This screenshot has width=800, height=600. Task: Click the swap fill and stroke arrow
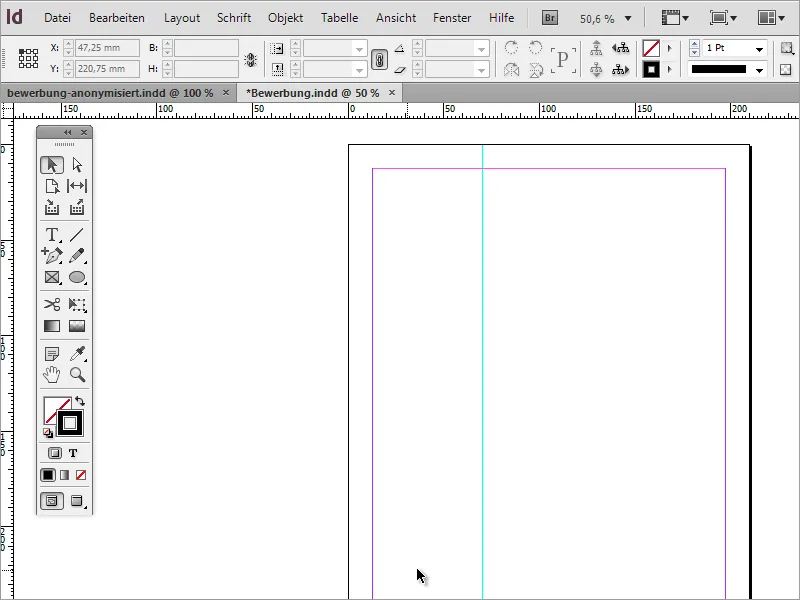(80, 401)
